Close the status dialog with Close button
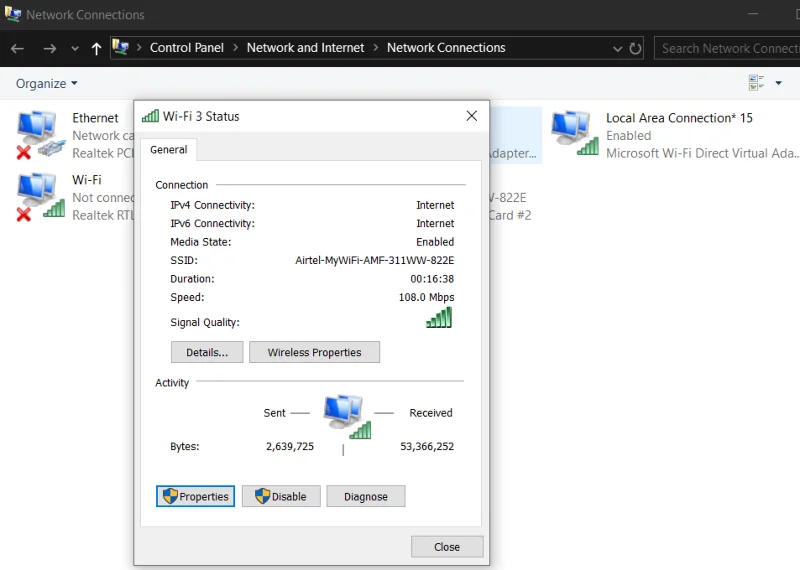The image size is (800, 570). tap(447, 547)
